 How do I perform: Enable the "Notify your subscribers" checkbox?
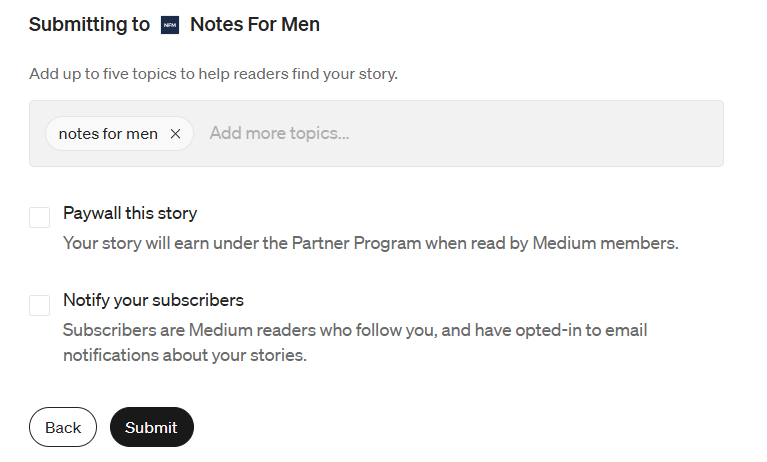point(39,305)
